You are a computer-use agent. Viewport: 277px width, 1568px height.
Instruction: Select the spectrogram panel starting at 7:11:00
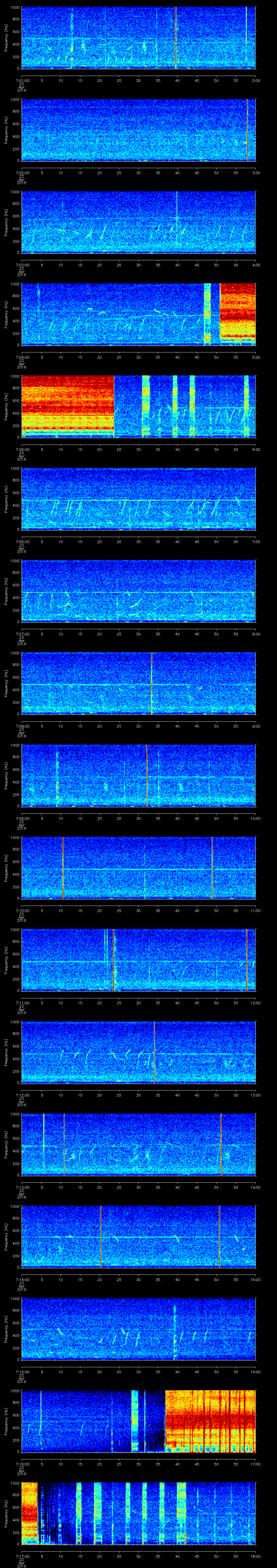[139, 960]
